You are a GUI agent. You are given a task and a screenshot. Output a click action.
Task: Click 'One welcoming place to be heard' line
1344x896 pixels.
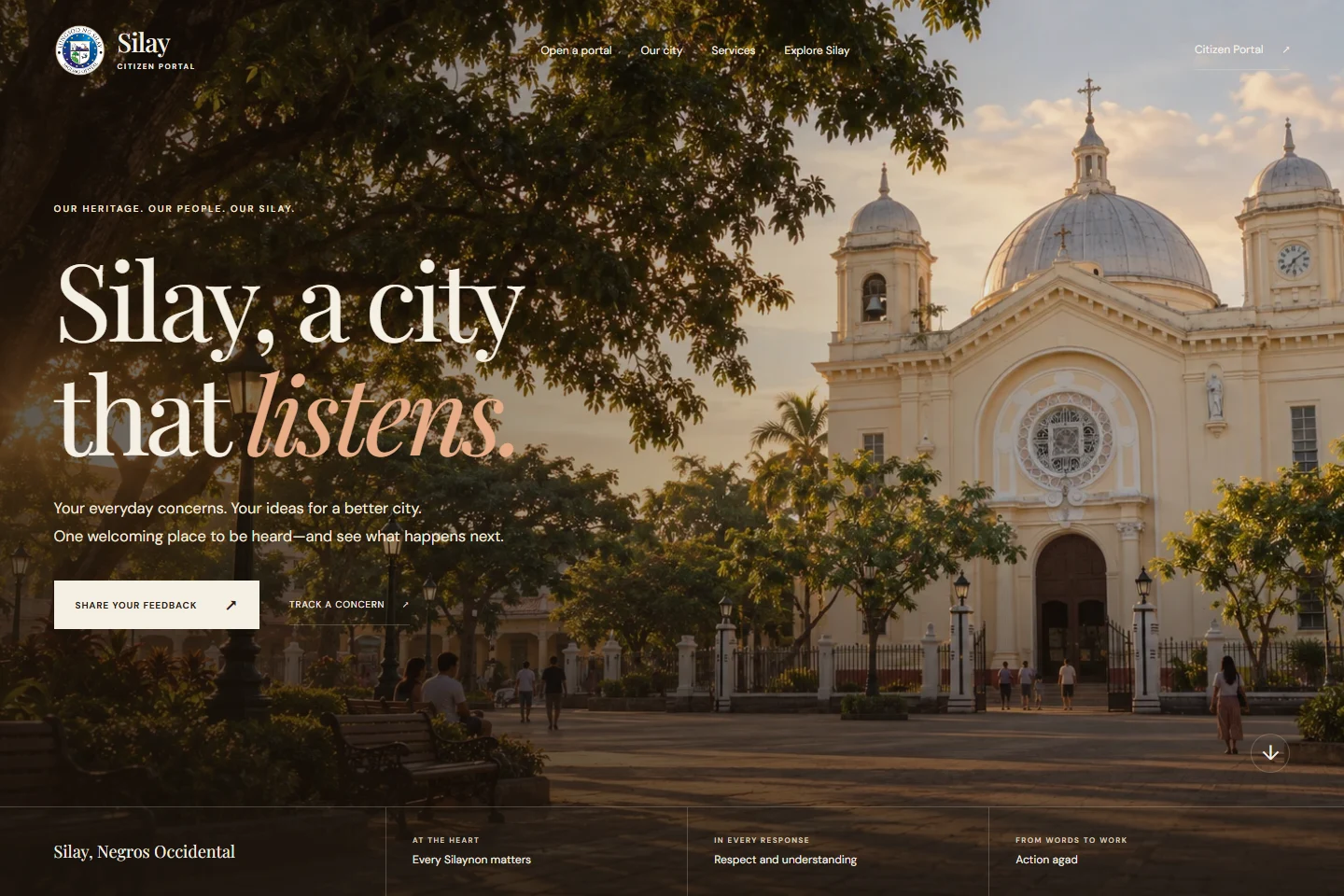(x=279, y=537)
